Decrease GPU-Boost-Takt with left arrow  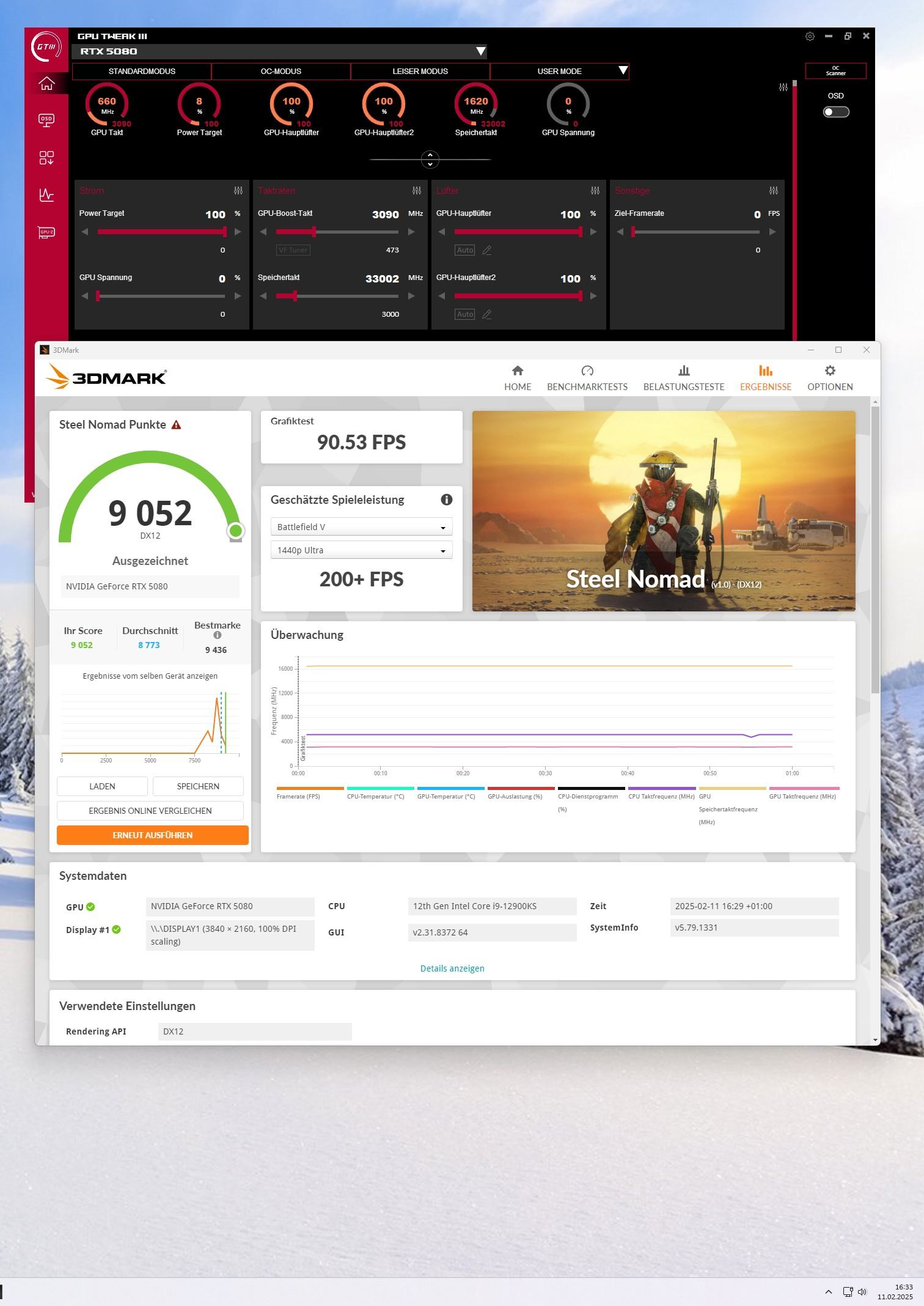click(263, 232)
